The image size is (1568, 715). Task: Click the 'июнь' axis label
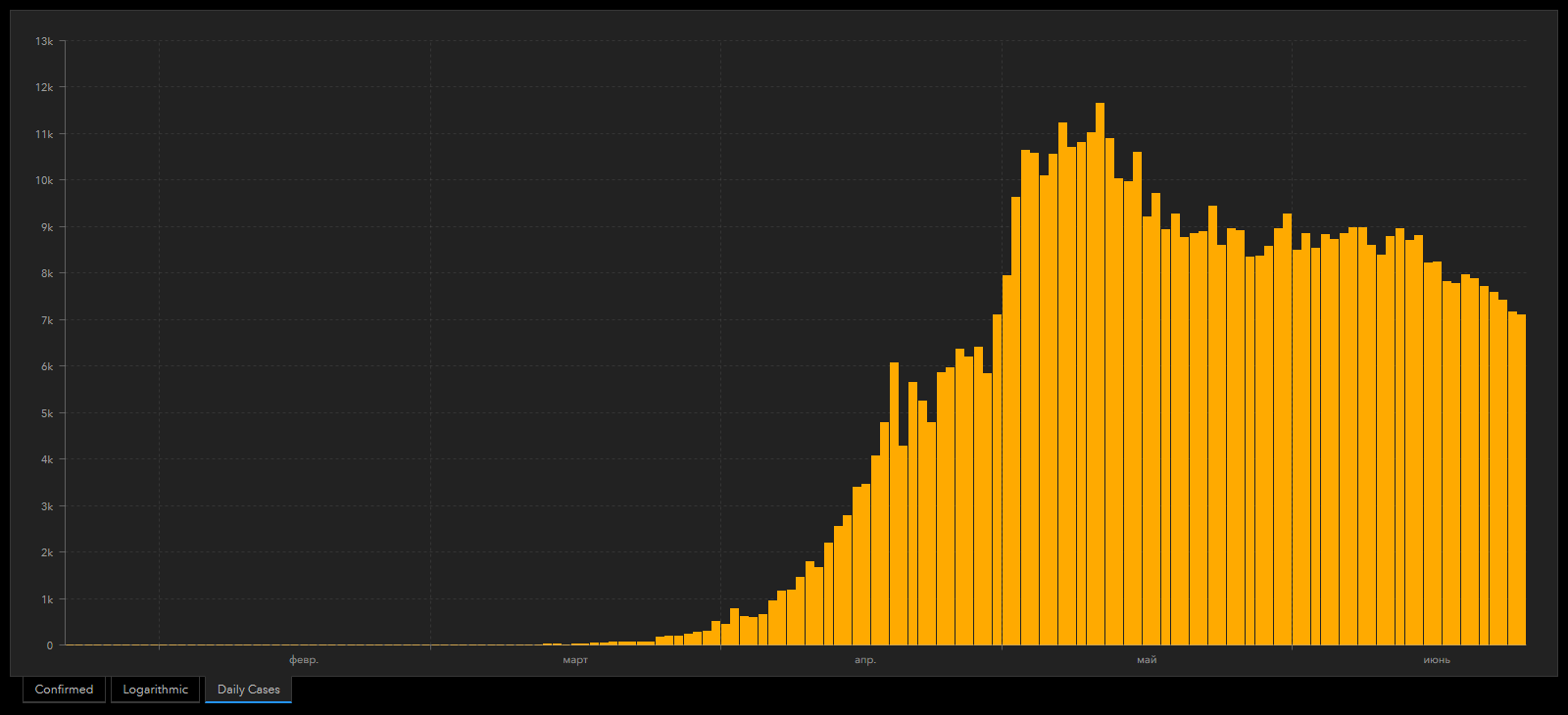(x=1437, y=660)
